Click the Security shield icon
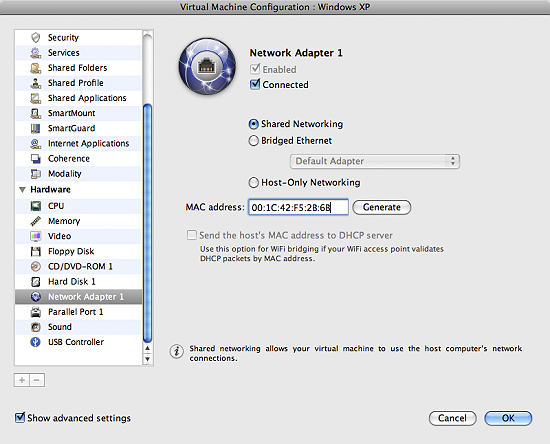Screen dimensions: 550x444 [35, 37]
